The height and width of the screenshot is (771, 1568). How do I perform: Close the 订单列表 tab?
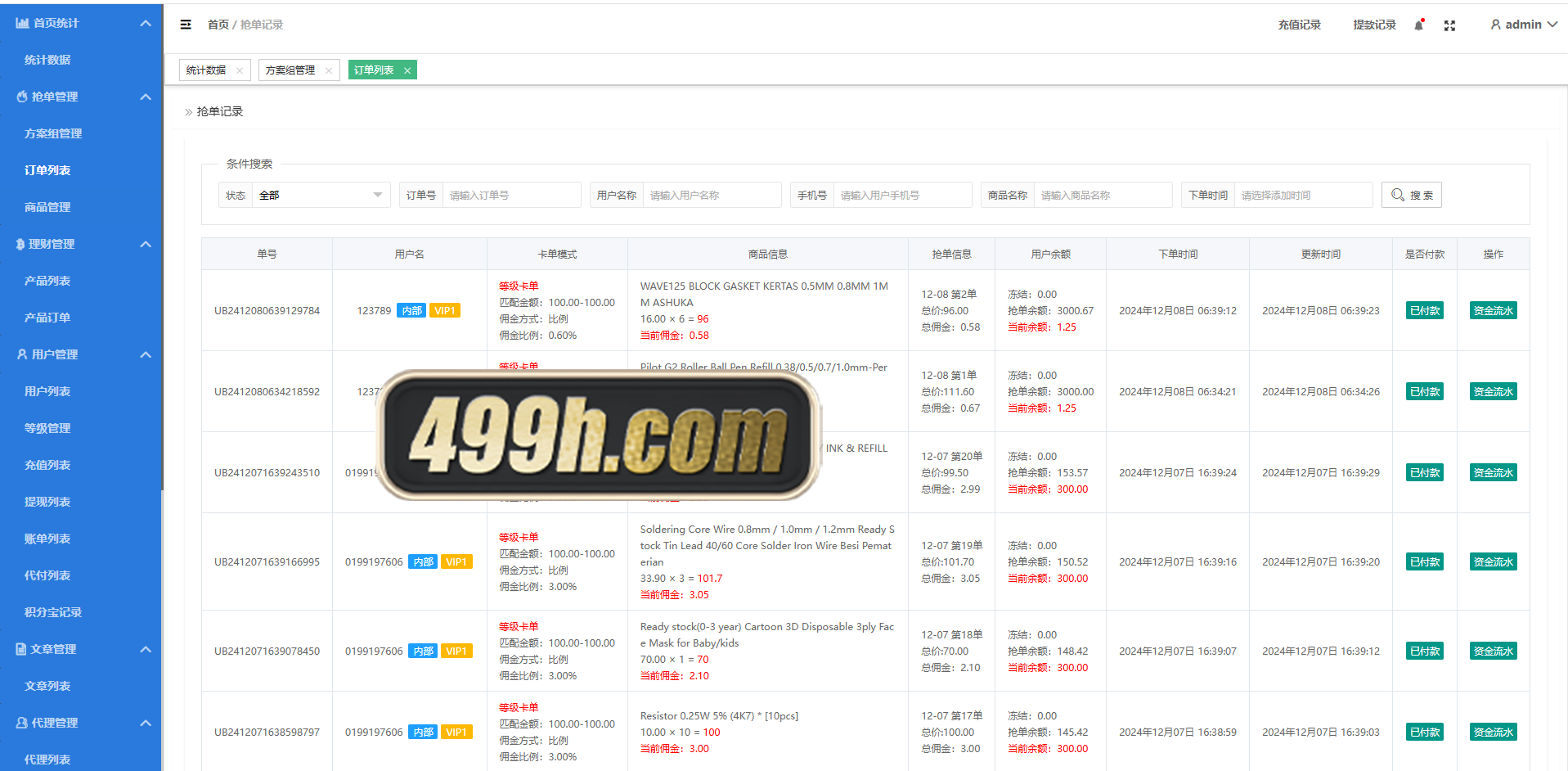pos(407,70)
